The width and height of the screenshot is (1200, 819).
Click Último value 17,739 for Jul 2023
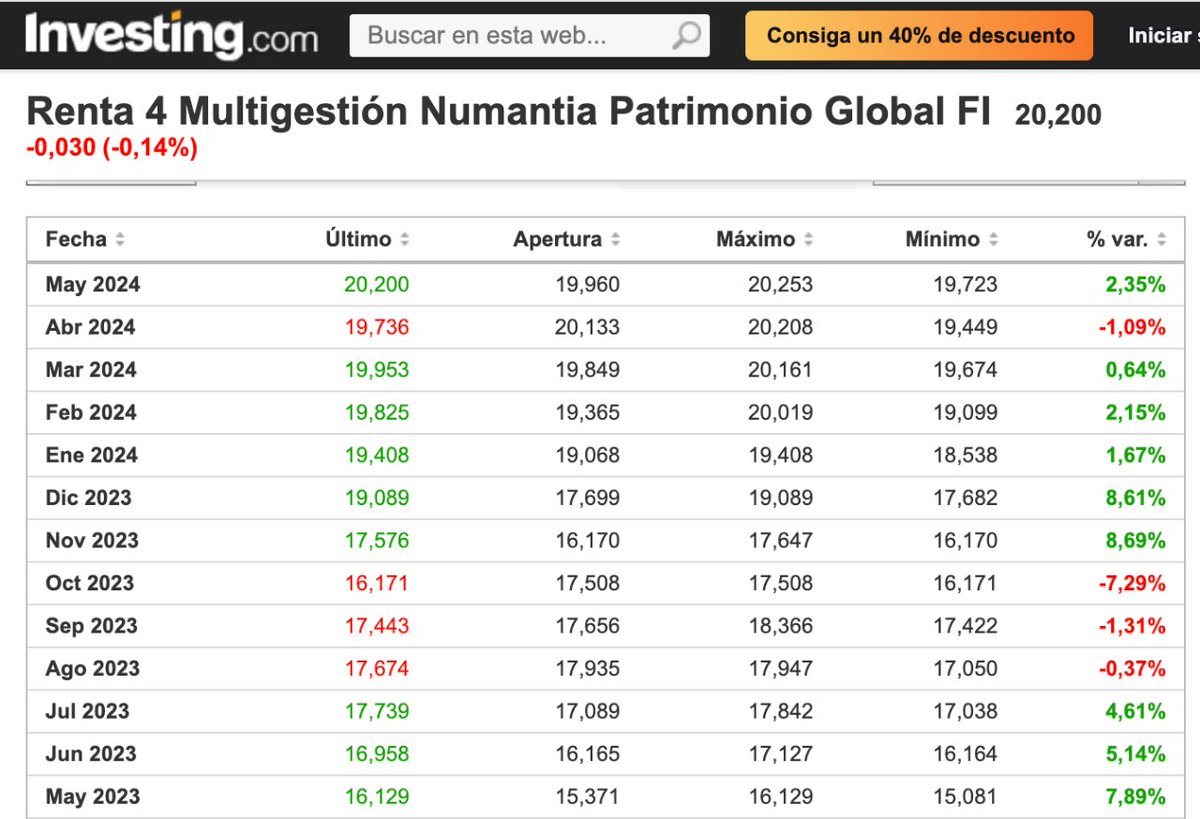click(376, 711)
